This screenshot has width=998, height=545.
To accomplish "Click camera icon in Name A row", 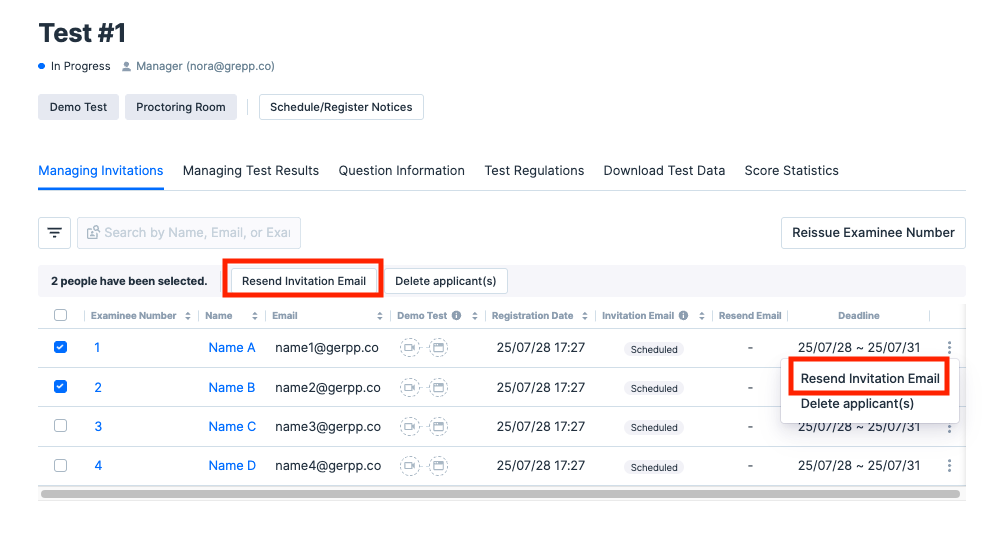I will [x=410, y=348].
